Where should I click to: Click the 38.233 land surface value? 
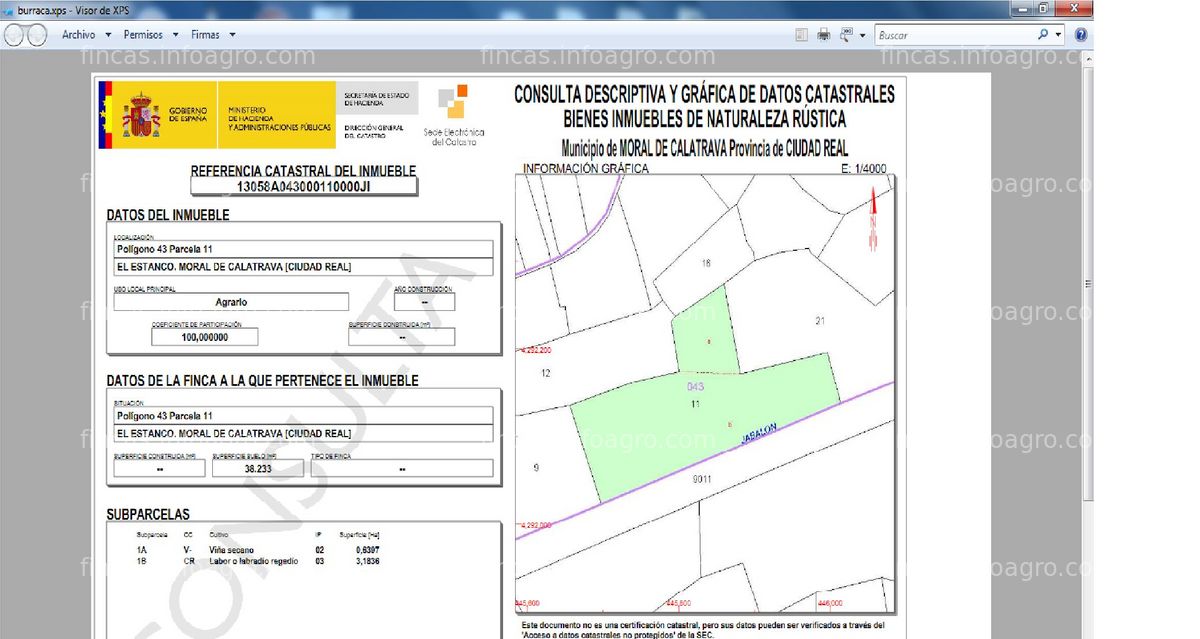pyautogui.click(x=258, y=468)
